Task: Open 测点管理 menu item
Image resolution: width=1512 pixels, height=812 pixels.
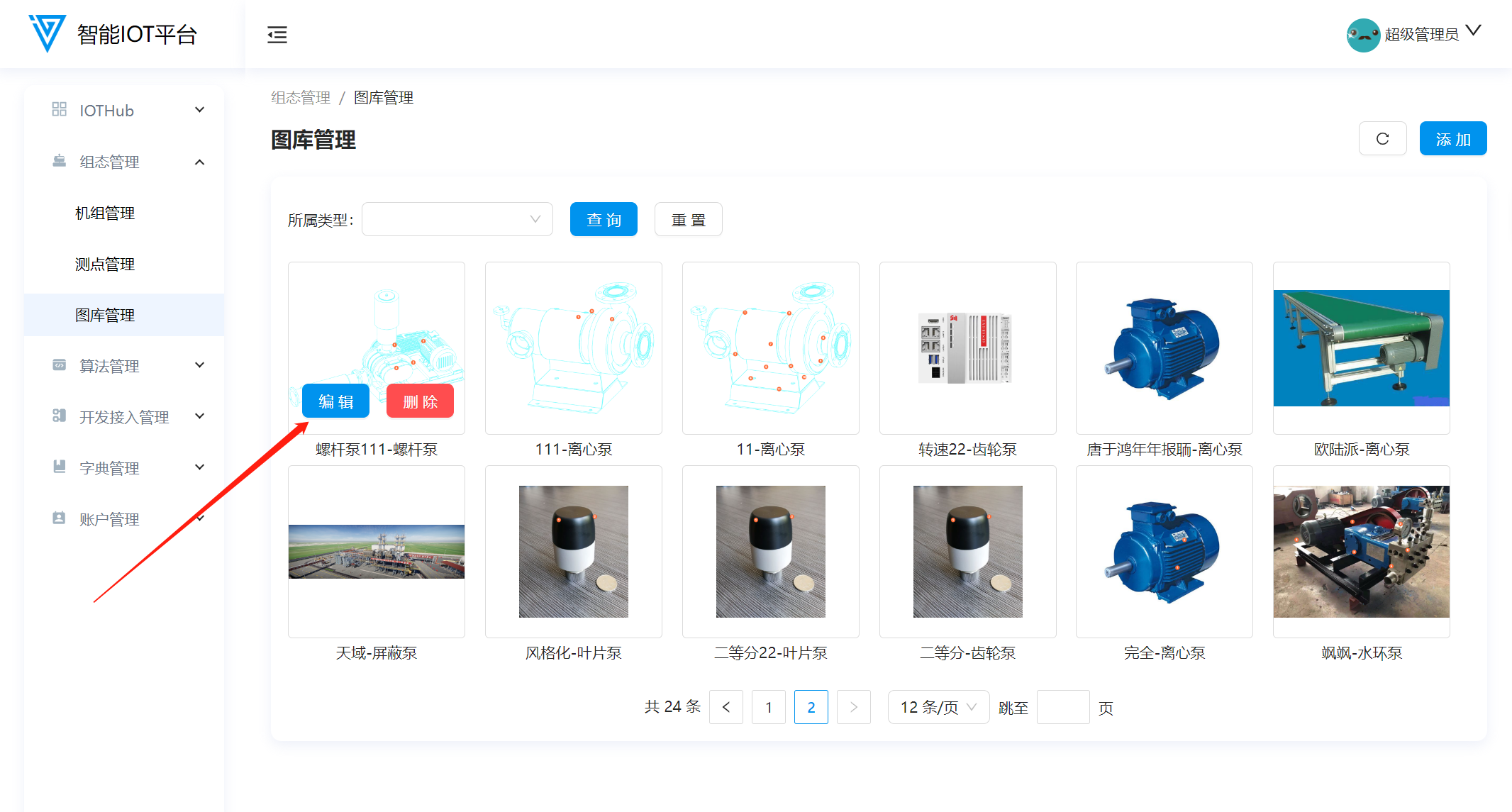Action: [x=105, y=264]
